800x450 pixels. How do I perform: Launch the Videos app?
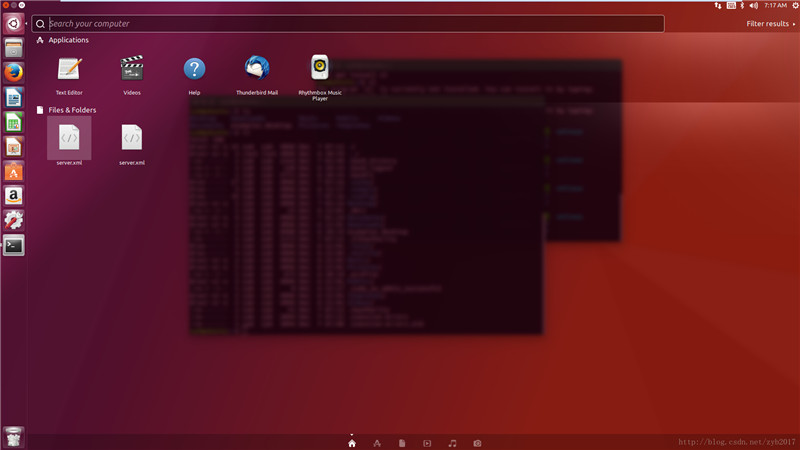132,69
